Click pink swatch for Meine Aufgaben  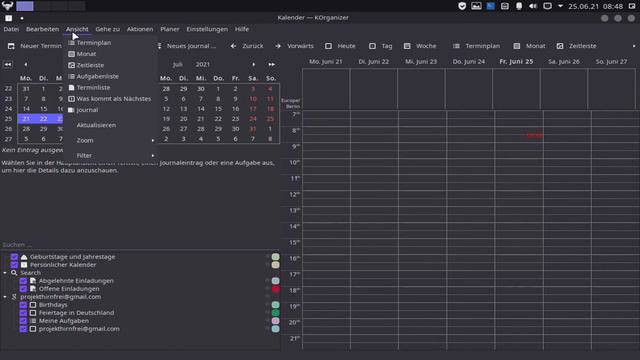[x=276, y=321]
